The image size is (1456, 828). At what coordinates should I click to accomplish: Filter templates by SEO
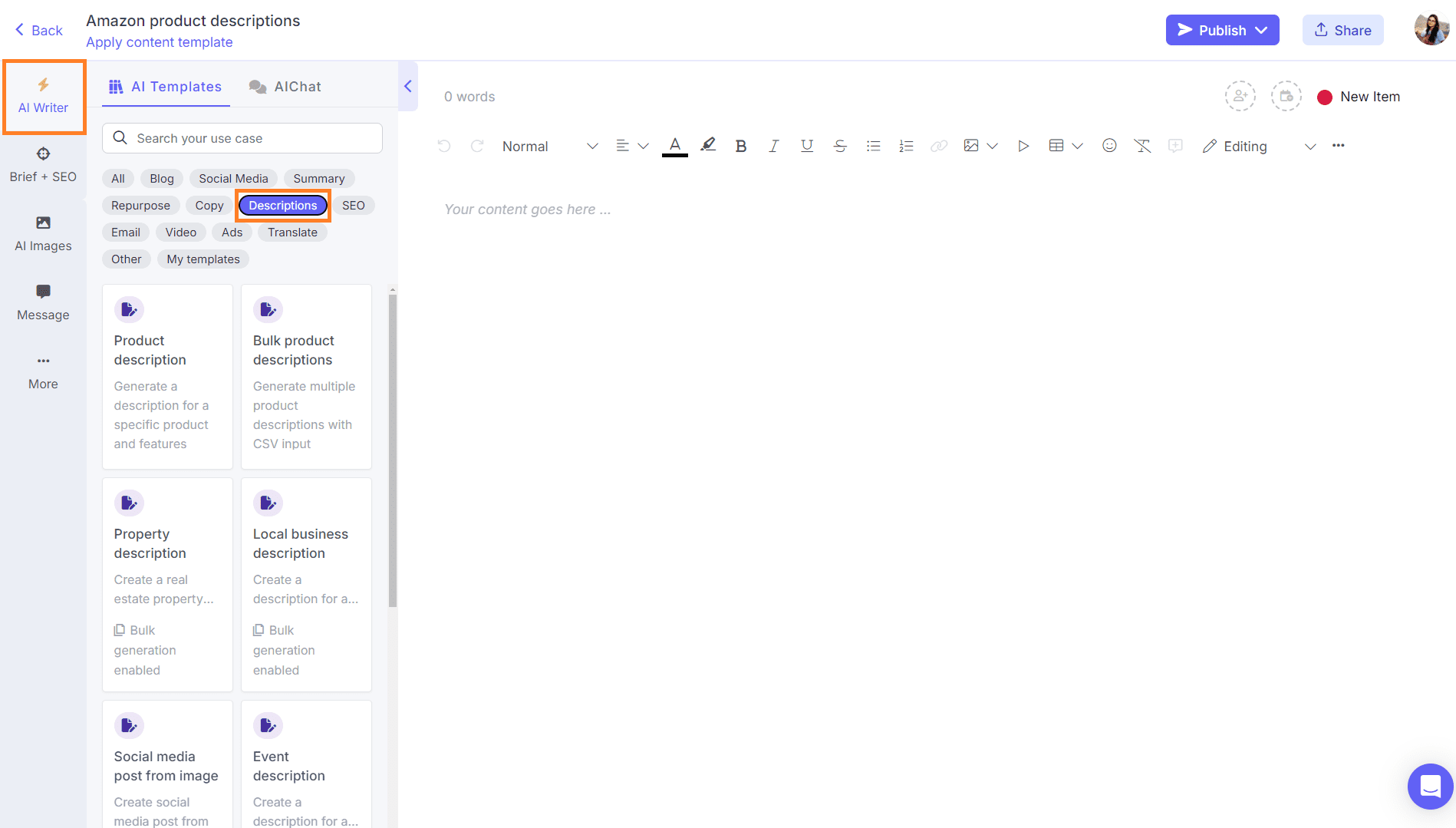click(354, 205)
